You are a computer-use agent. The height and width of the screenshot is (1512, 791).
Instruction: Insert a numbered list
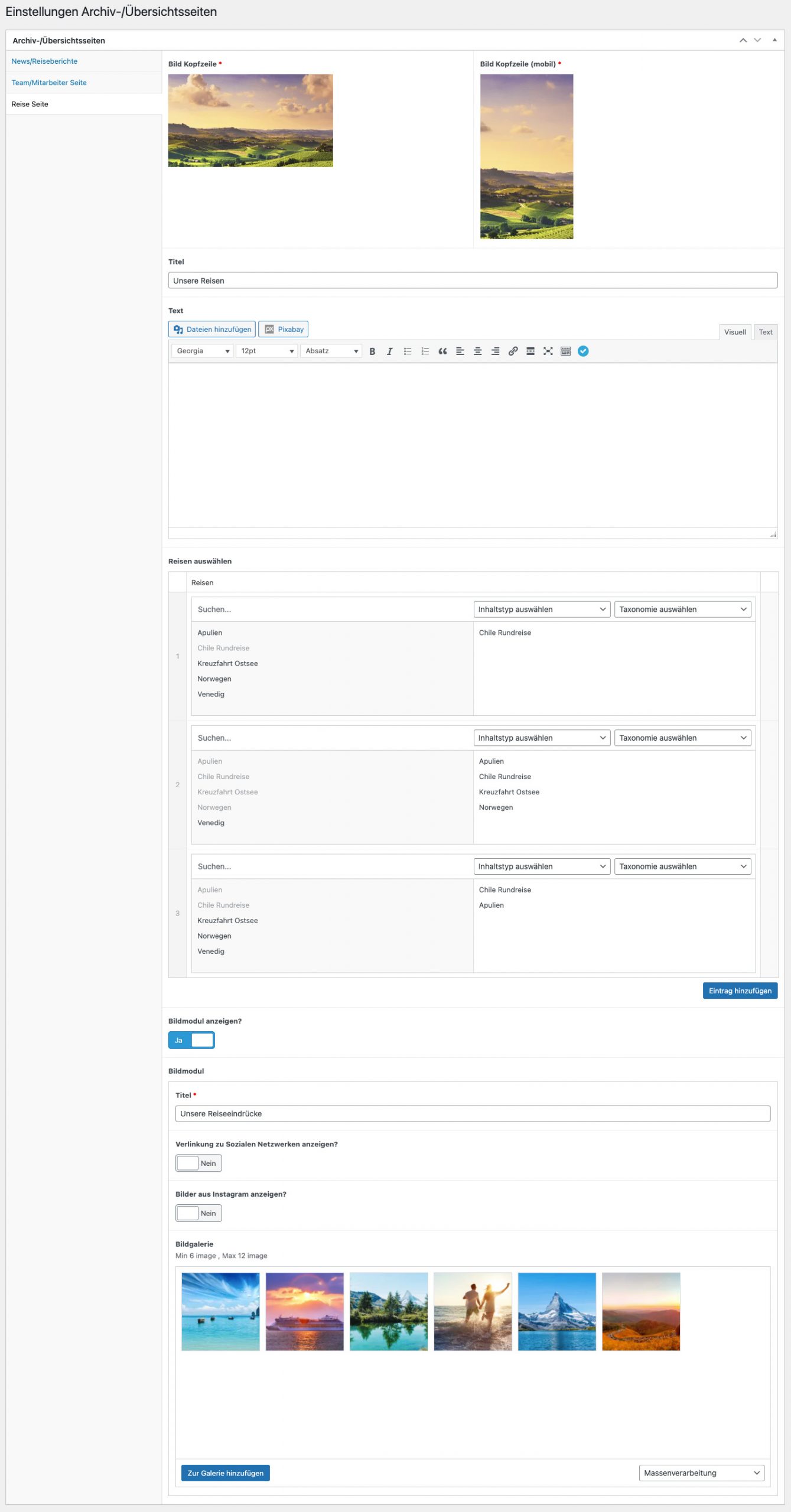tap(425, 351)
